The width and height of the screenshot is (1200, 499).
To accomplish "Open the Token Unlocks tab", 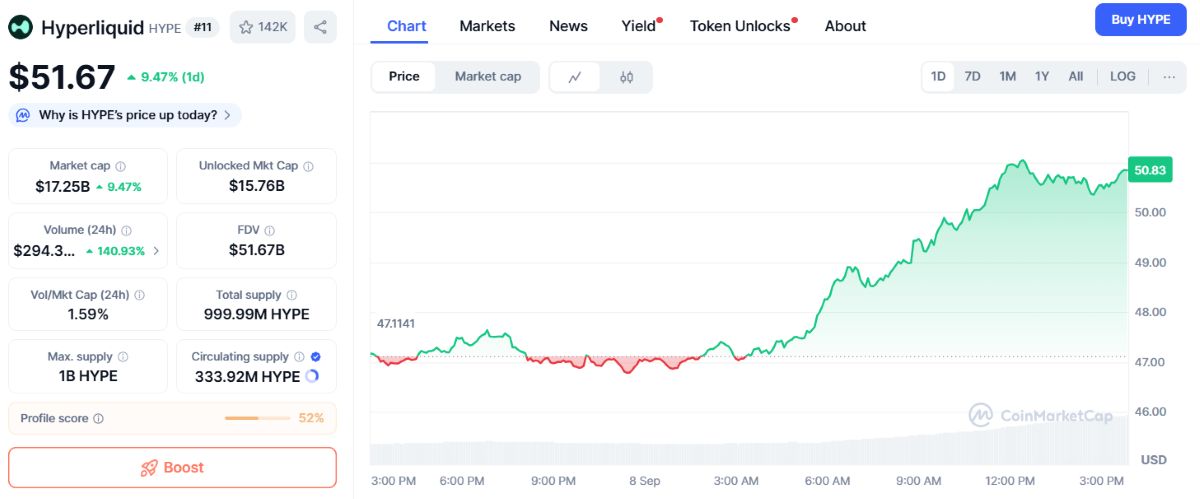I will [741, 26].
